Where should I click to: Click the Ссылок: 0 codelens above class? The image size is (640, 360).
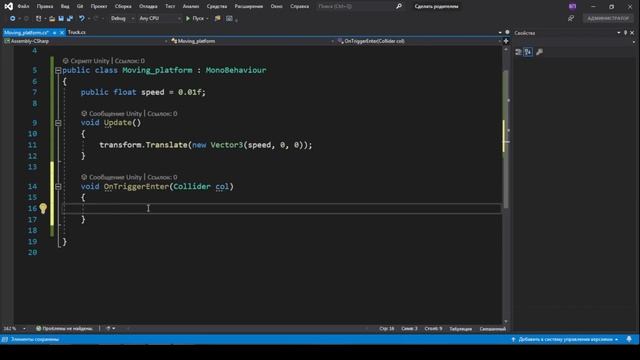(x=130, y=61)
